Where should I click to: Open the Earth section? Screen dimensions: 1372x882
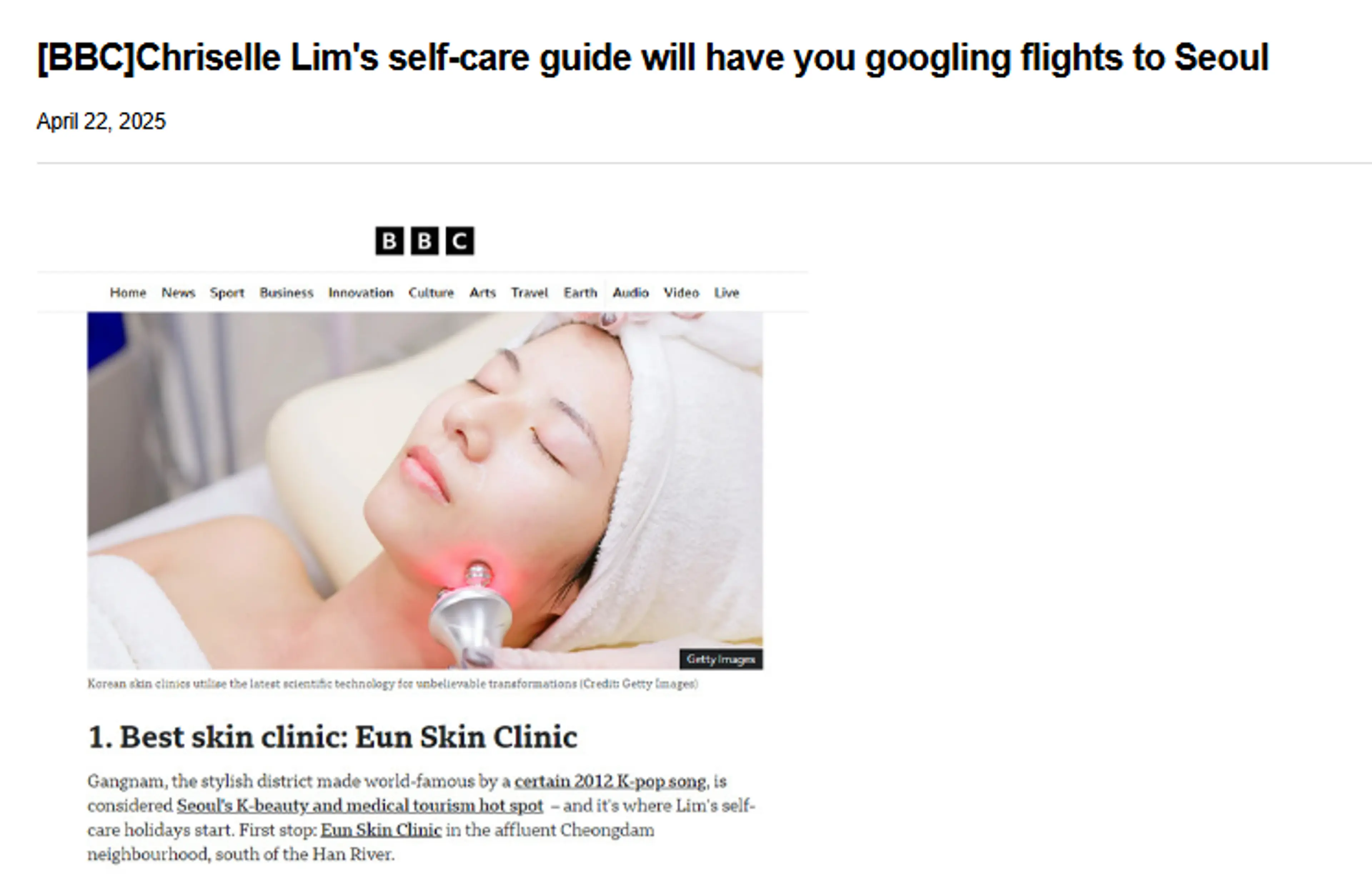pyautogui.click(x=580, y=293)
